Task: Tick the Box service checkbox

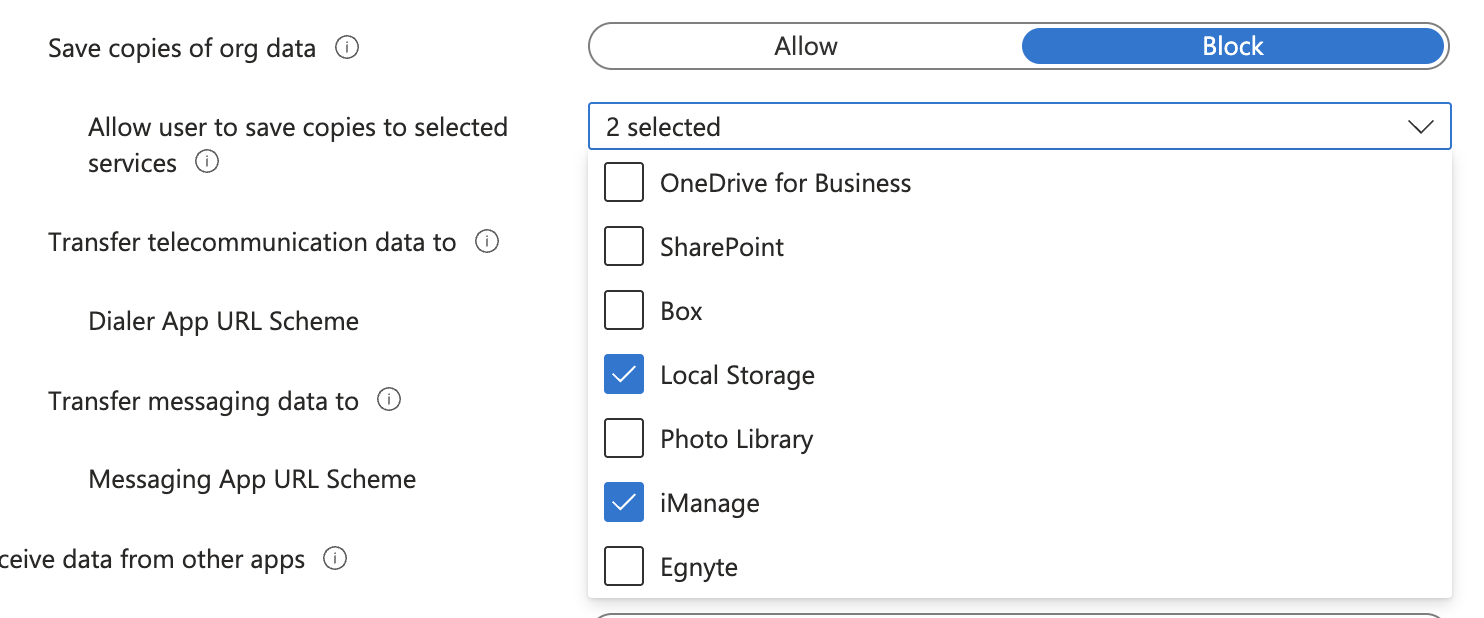Action: coord(624,311)
